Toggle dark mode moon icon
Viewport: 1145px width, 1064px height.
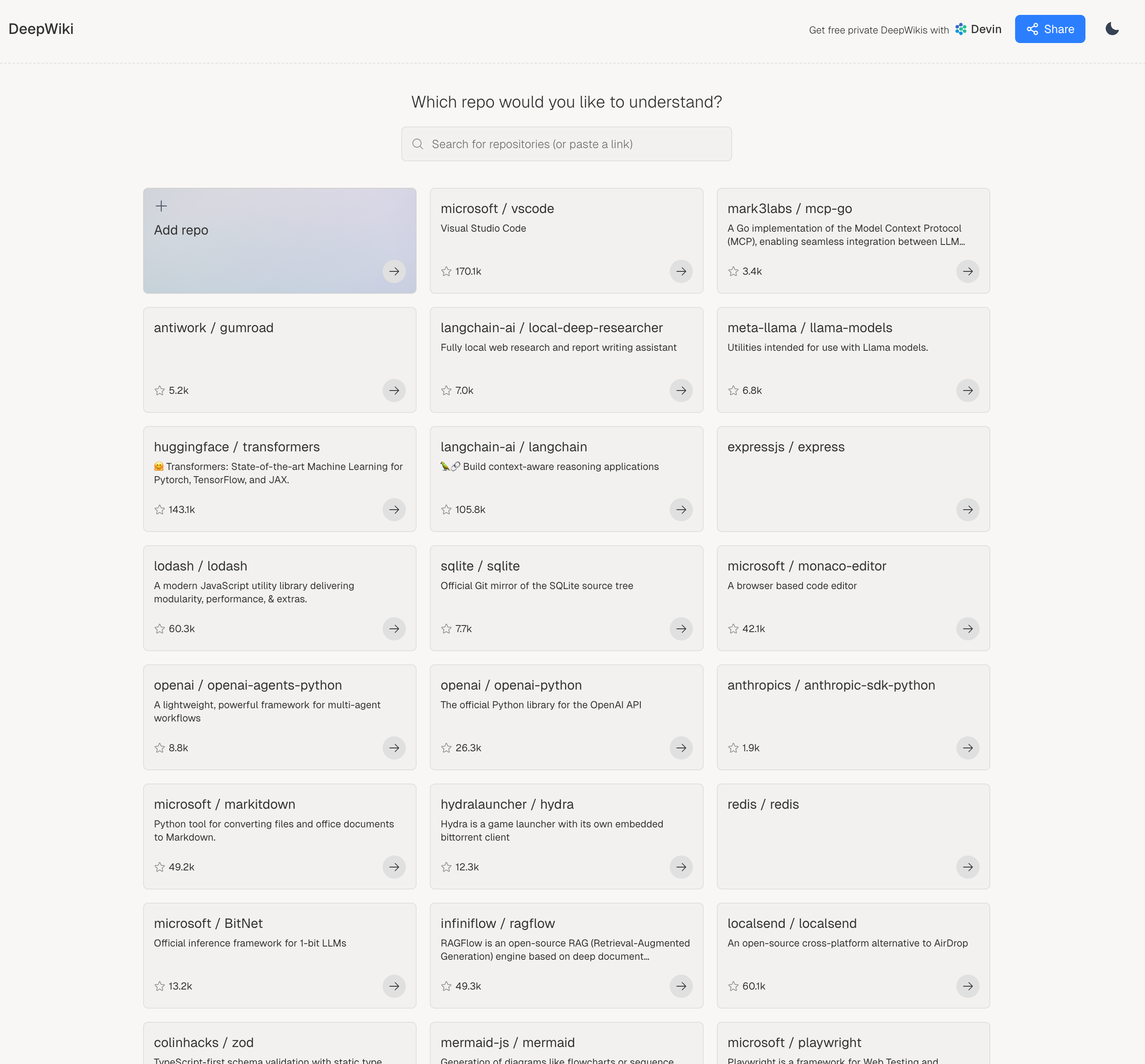[1111, 29]
